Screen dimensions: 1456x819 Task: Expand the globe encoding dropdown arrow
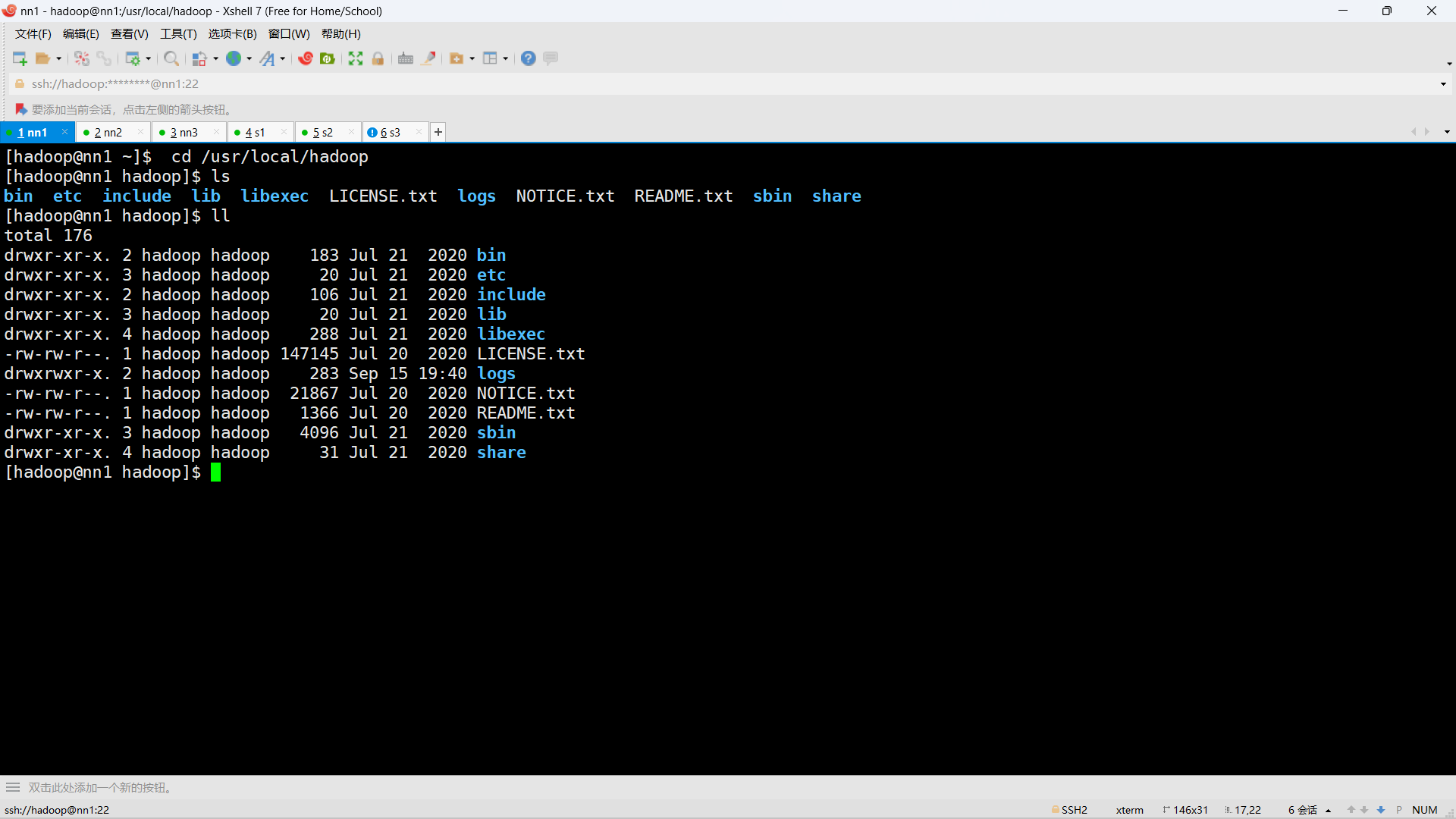[249, 58]
